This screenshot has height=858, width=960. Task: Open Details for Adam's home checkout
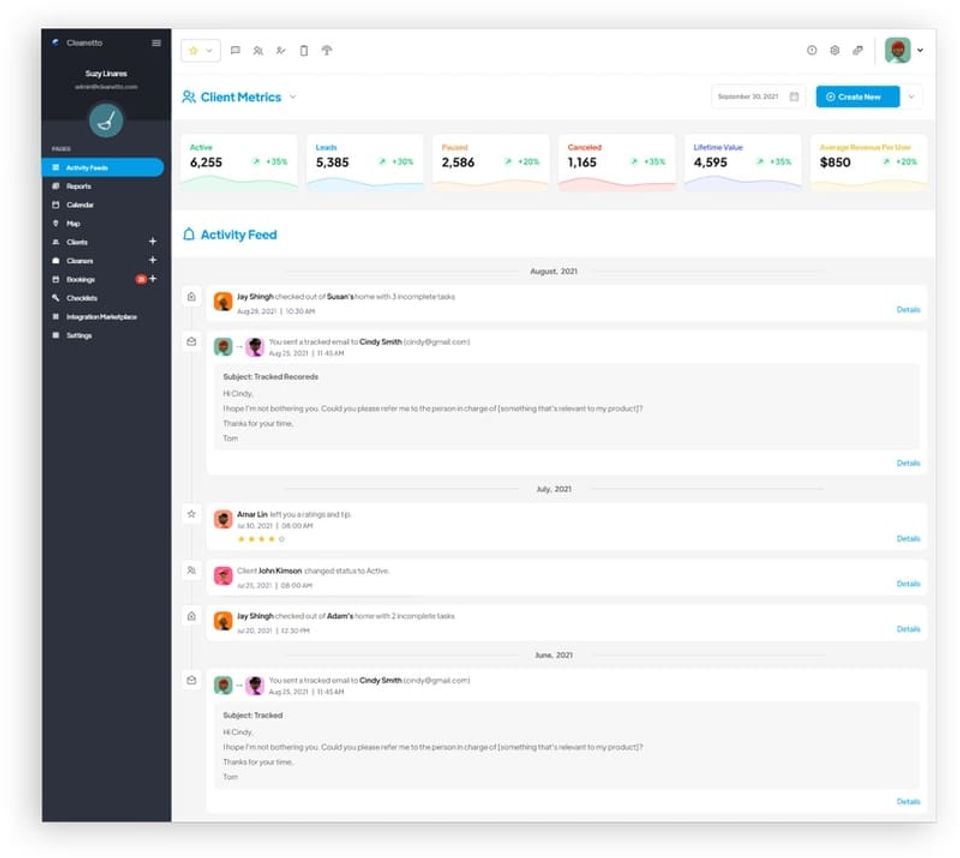(x=908, y=629)
